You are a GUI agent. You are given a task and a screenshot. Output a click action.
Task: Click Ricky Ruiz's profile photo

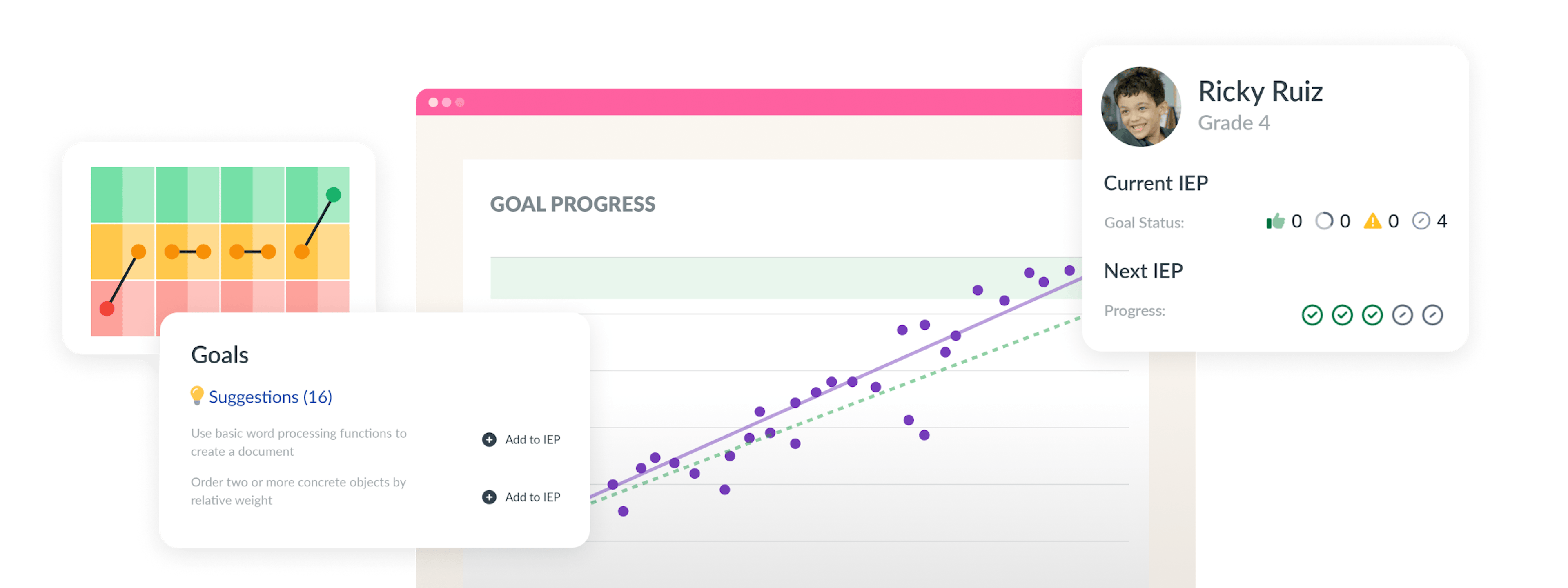coord(1141,107)
